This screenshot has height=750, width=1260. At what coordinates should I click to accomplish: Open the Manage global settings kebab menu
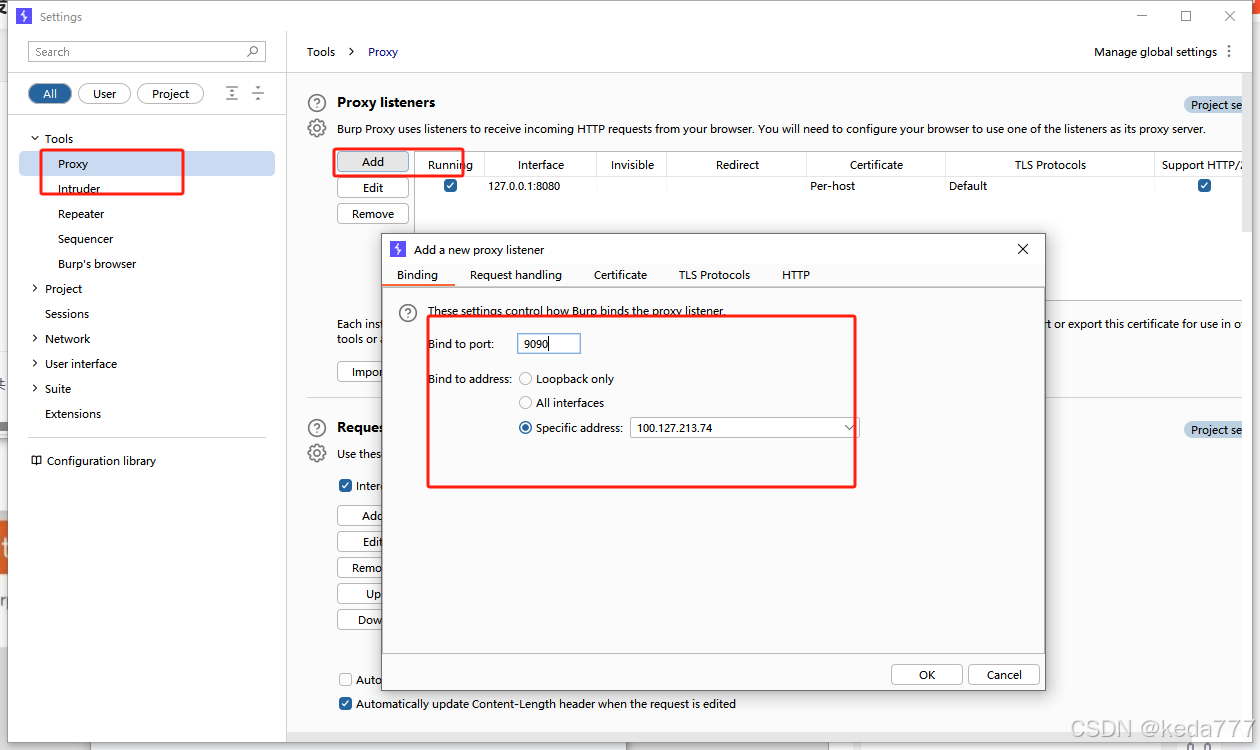[x=1230, y=52]
